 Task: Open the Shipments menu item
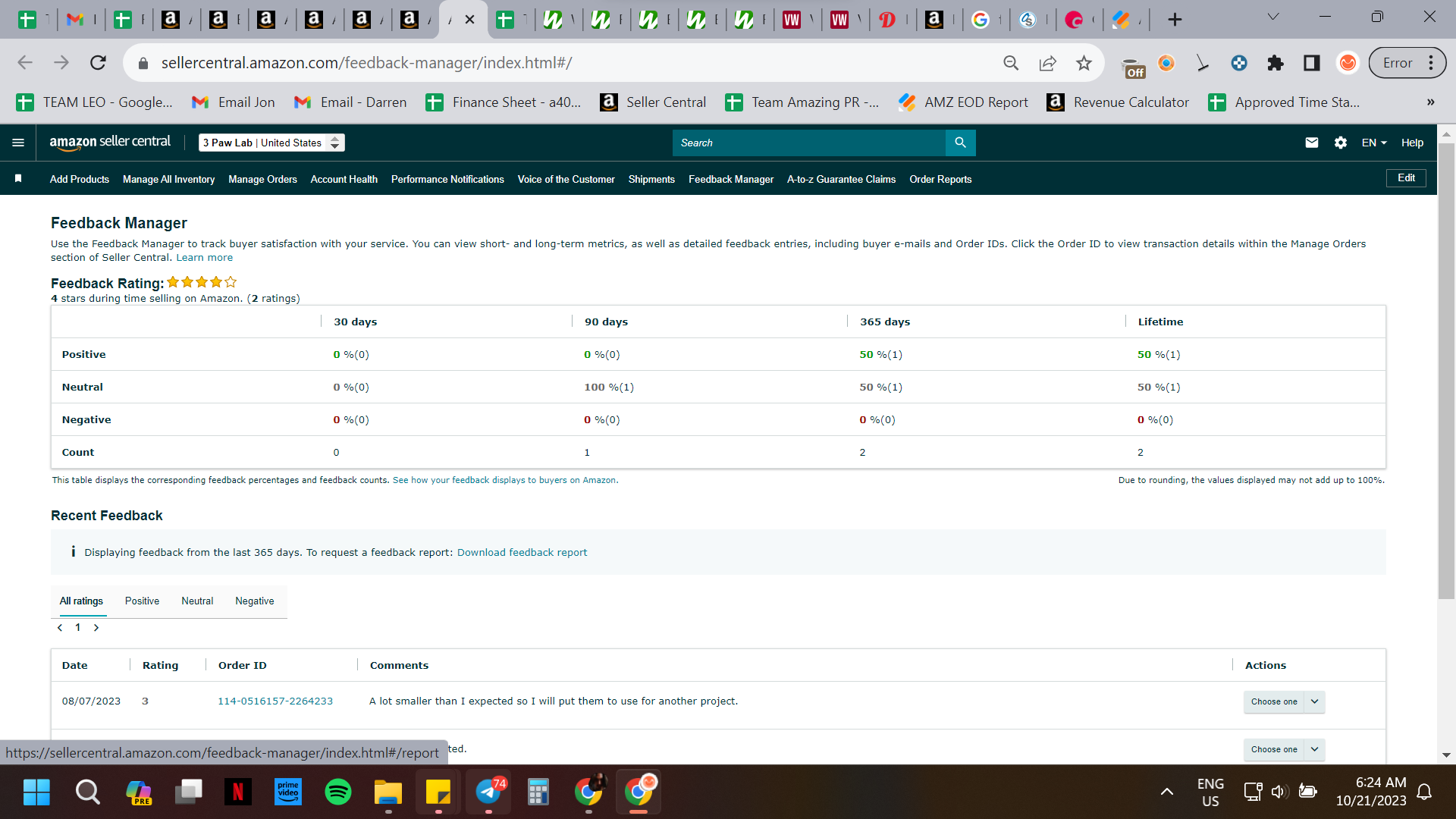(x=651, y=179)
